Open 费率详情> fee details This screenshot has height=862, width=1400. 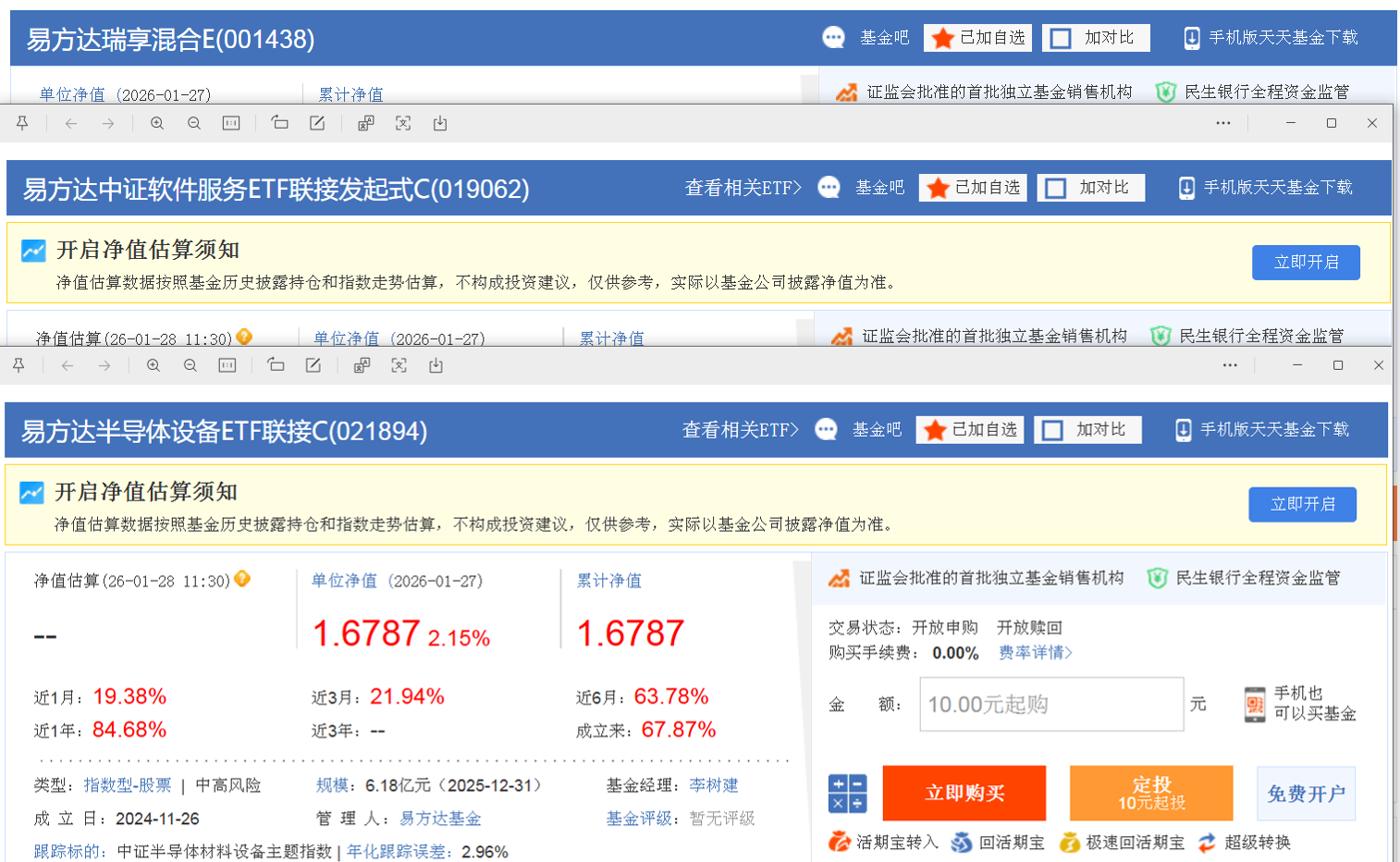(1036, 653)
